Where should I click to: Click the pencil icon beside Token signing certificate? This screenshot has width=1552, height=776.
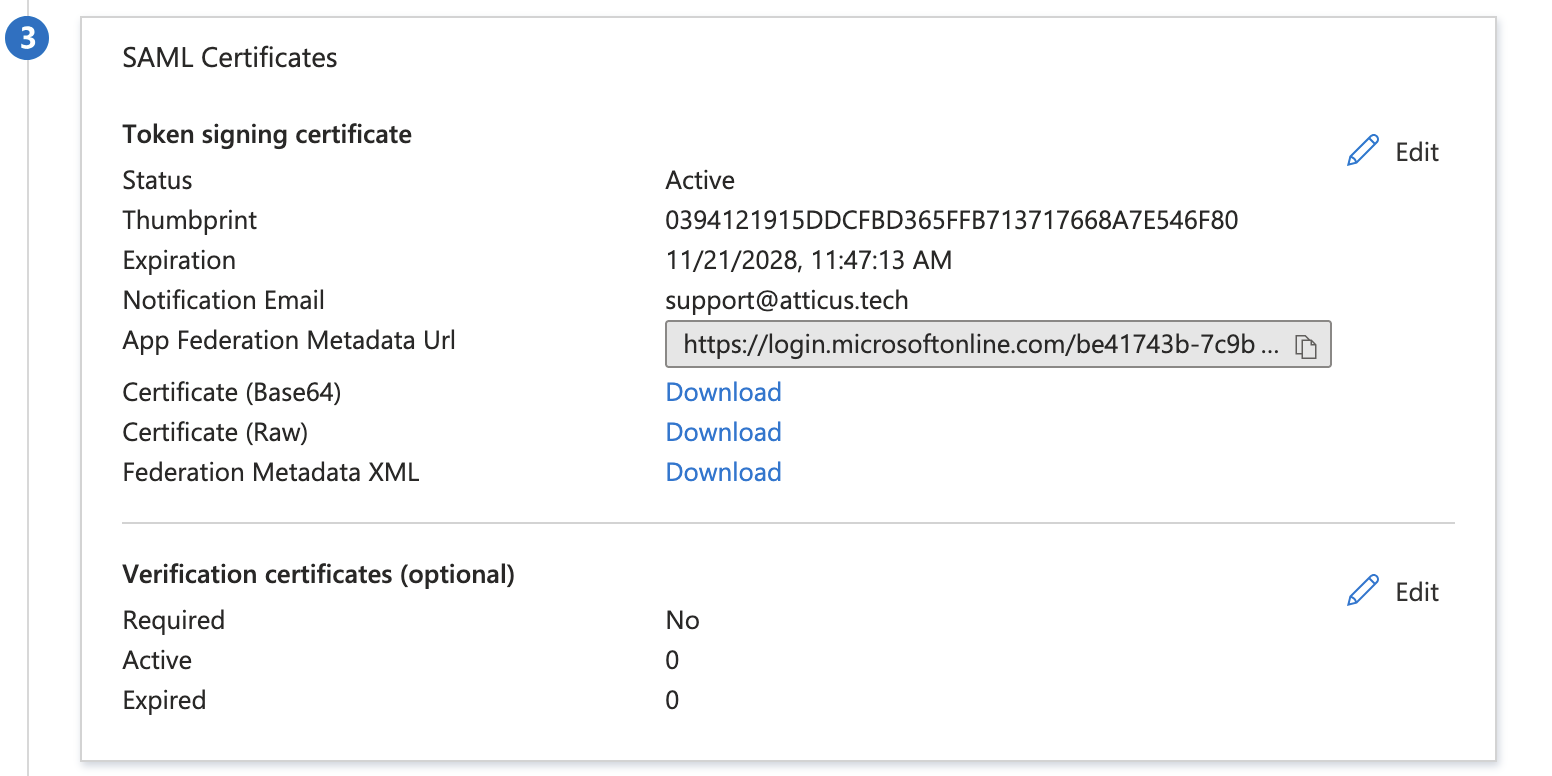tap(1362, 149)
